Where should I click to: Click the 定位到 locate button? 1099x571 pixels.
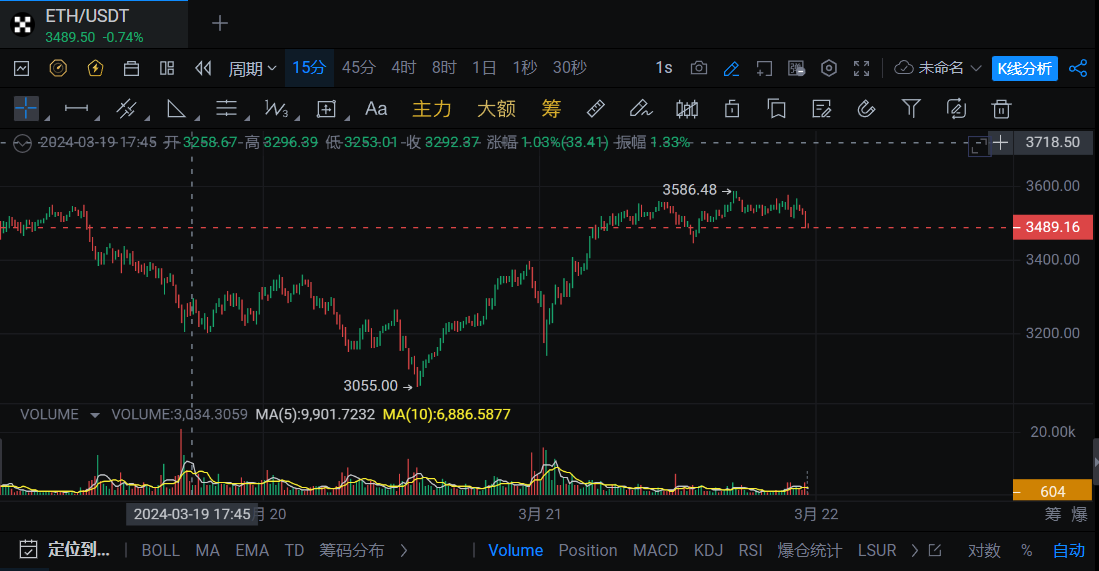pos(66,550)
